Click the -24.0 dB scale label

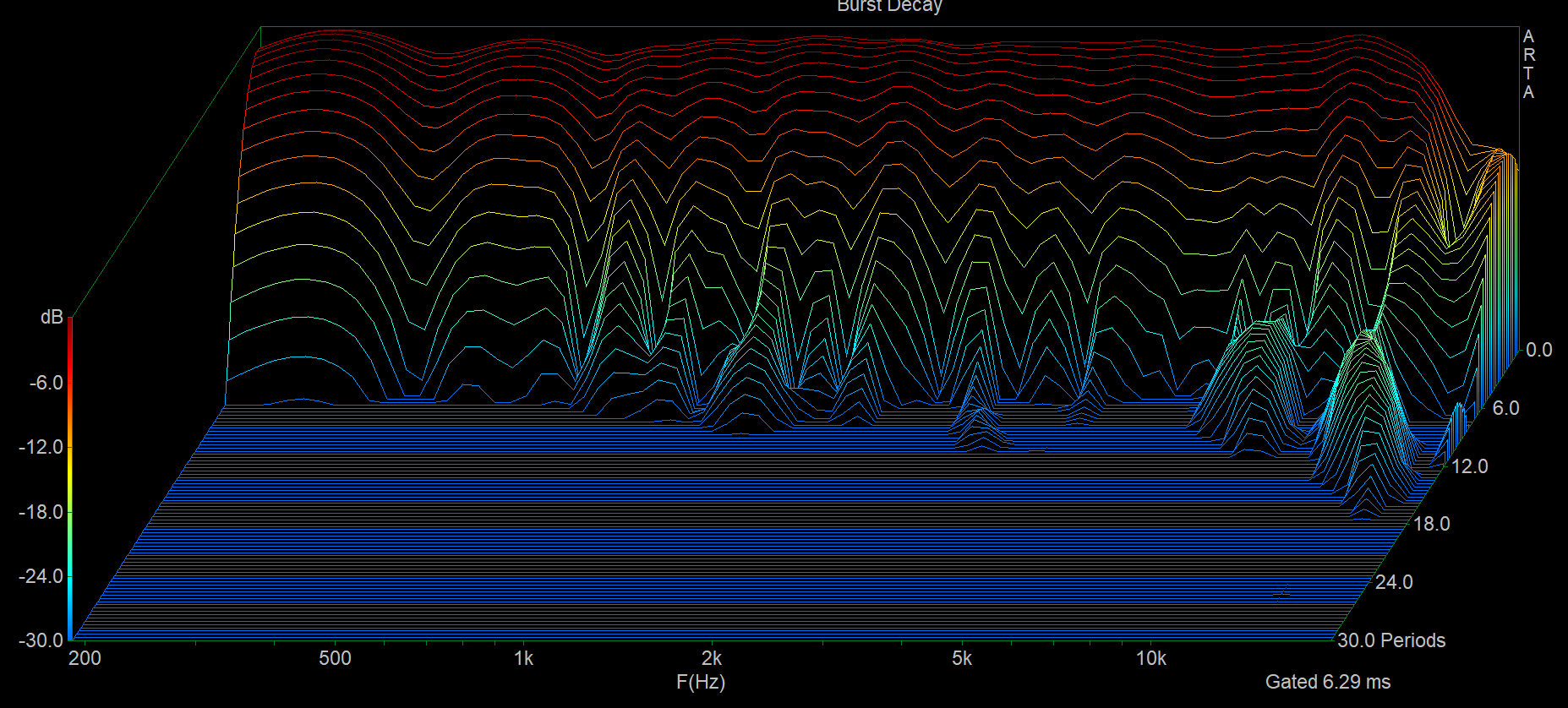point(41,576)
